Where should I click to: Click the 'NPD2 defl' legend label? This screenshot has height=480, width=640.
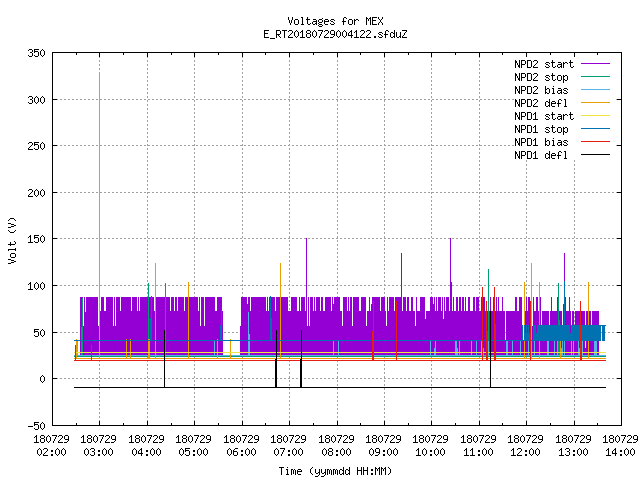[541, 103]
